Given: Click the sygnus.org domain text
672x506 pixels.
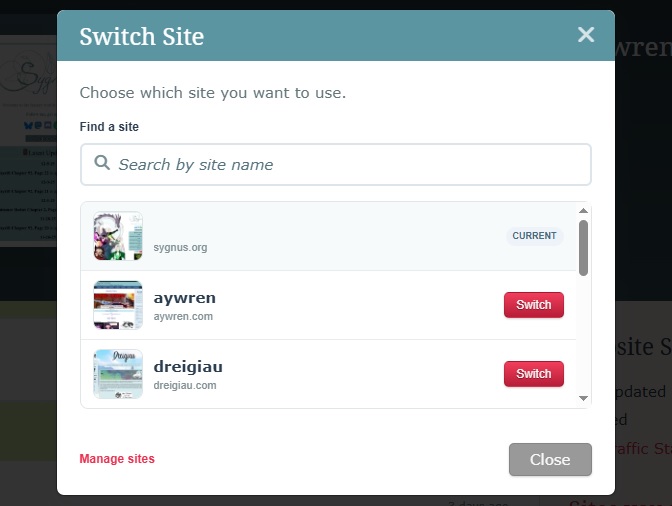Looking at the screenshot, I should (180, 248).
